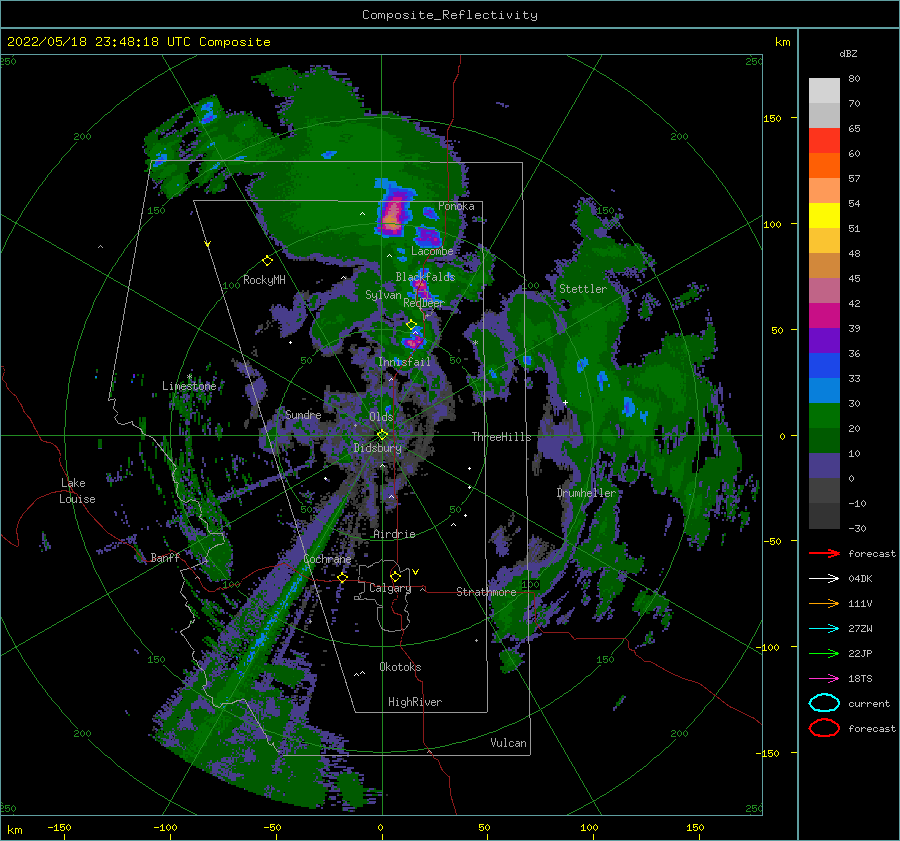Select the Calgary city label
Image resolution: width=900 pixels, height=841 pixels.
click(390, 588)
